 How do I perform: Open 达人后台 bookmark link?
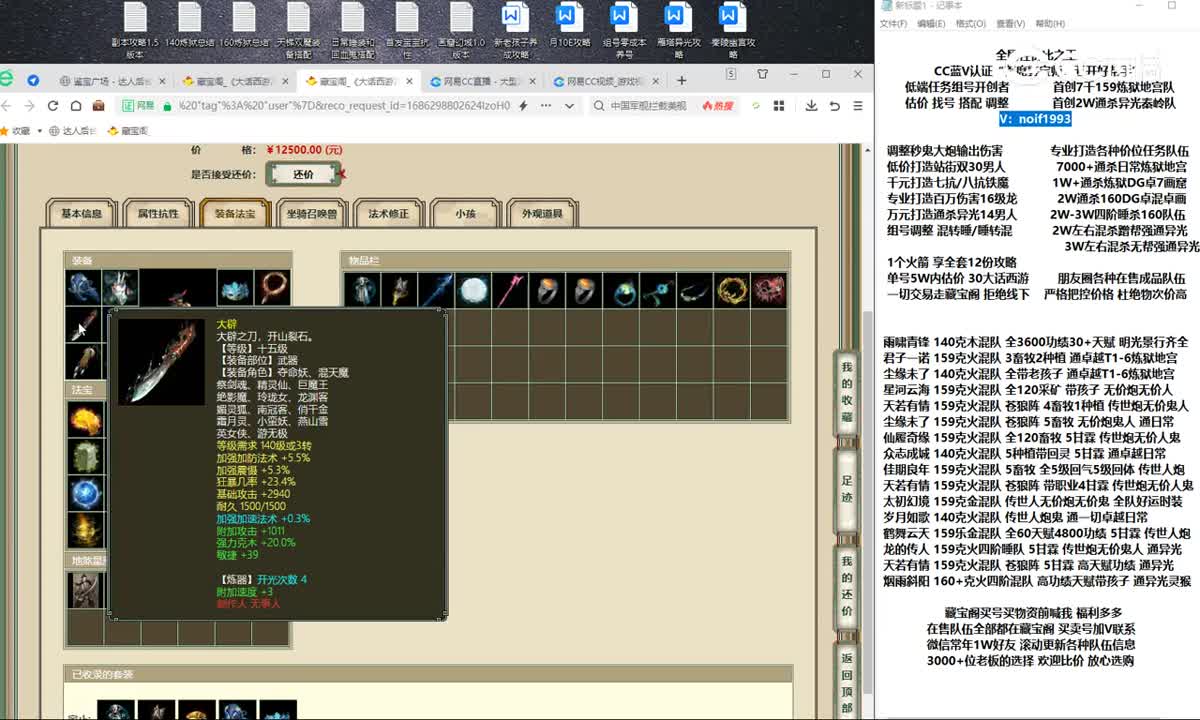point(75,130)
